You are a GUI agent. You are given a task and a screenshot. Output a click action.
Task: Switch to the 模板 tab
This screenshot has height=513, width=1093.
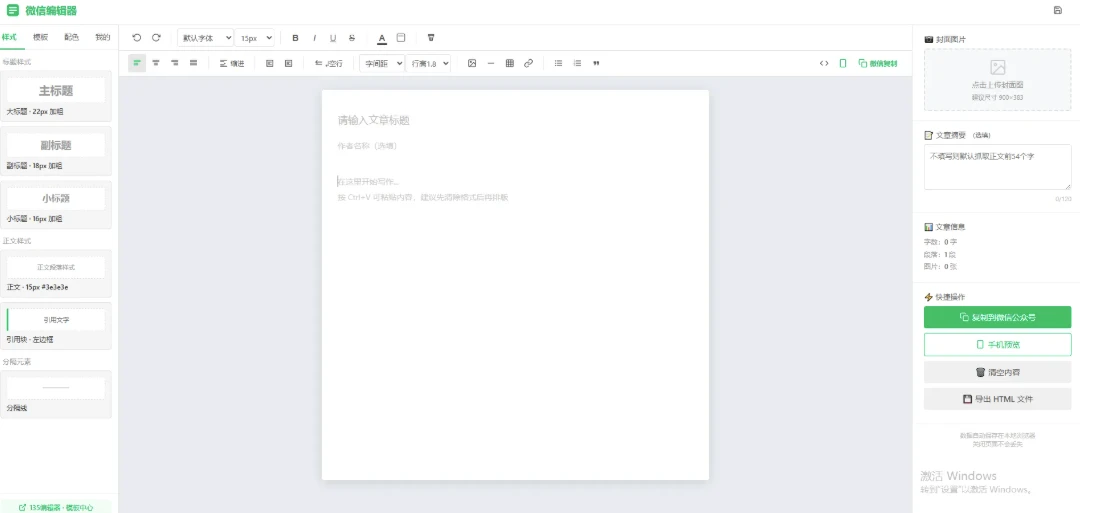40,38
